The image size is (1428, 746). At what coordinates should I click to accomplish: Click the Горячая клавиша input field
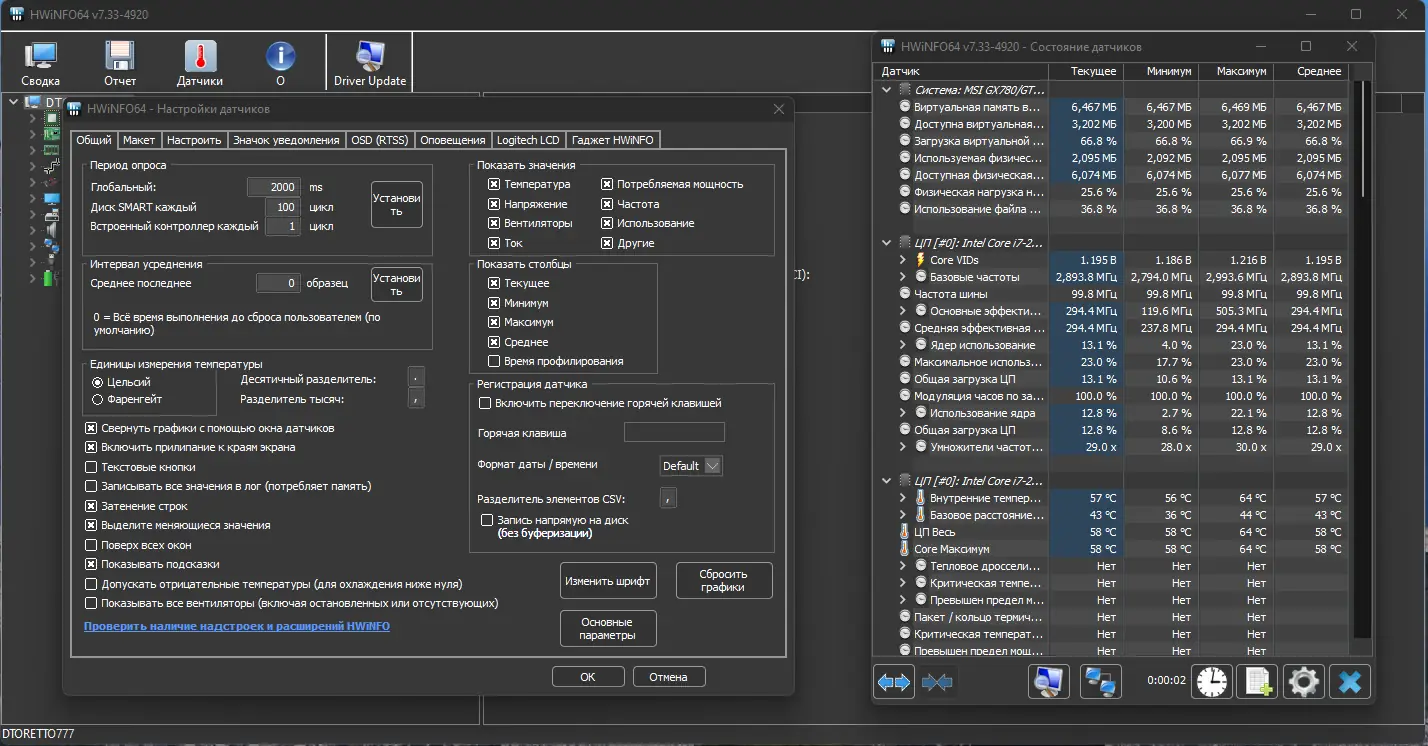click(674, 432)
